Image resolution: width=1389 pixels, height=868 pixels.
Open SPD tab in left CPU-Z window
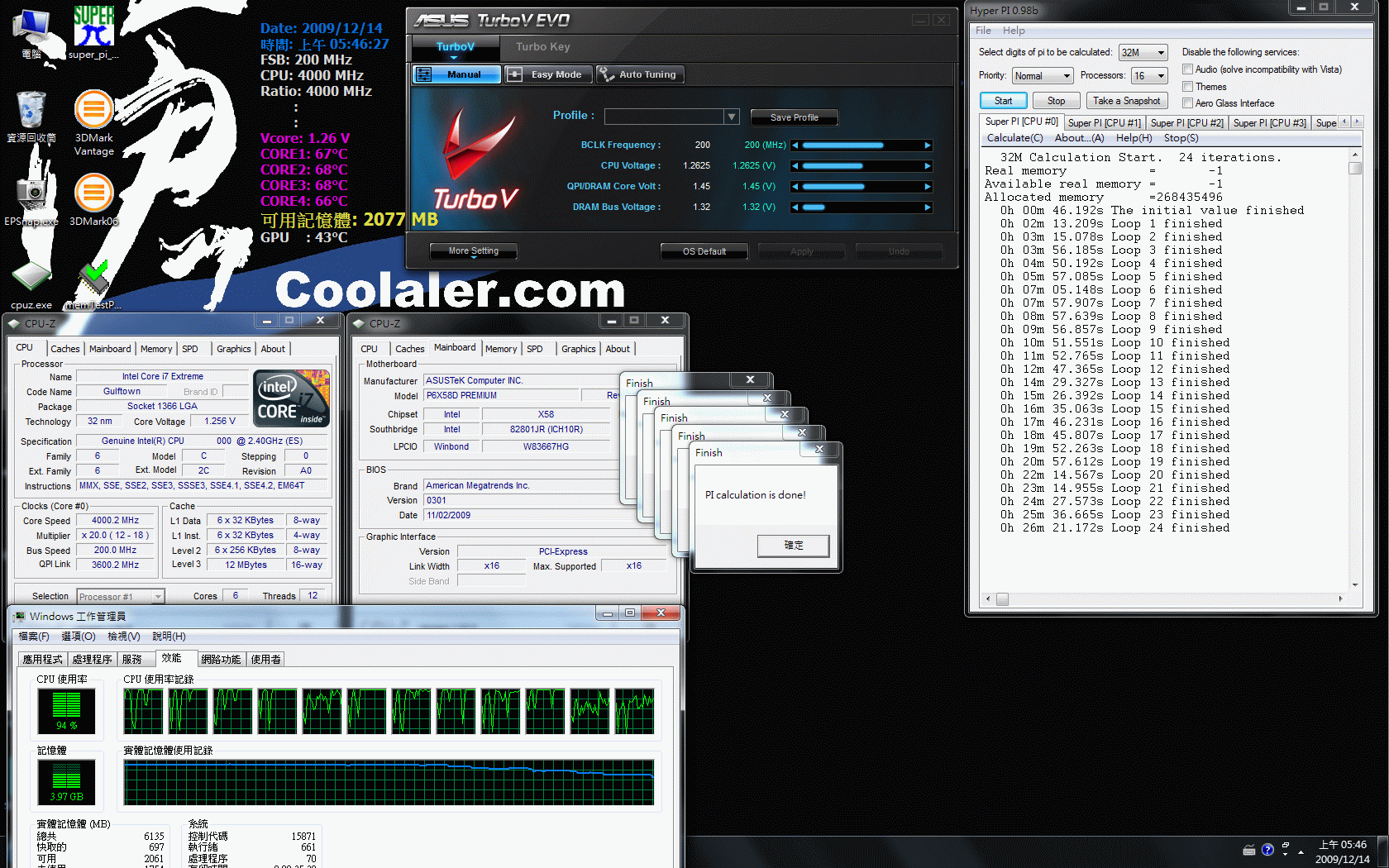[190, 349]
